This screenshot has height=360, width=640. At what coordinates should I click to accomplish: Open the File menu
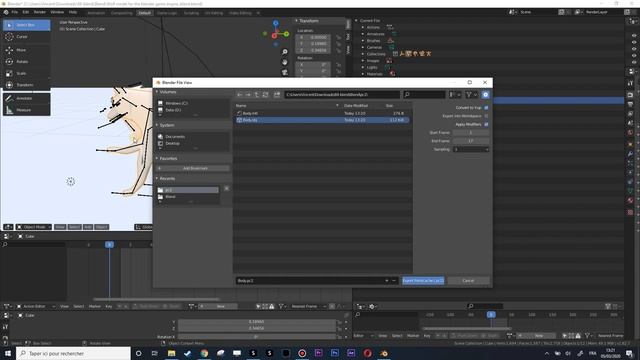click(15, 12)
